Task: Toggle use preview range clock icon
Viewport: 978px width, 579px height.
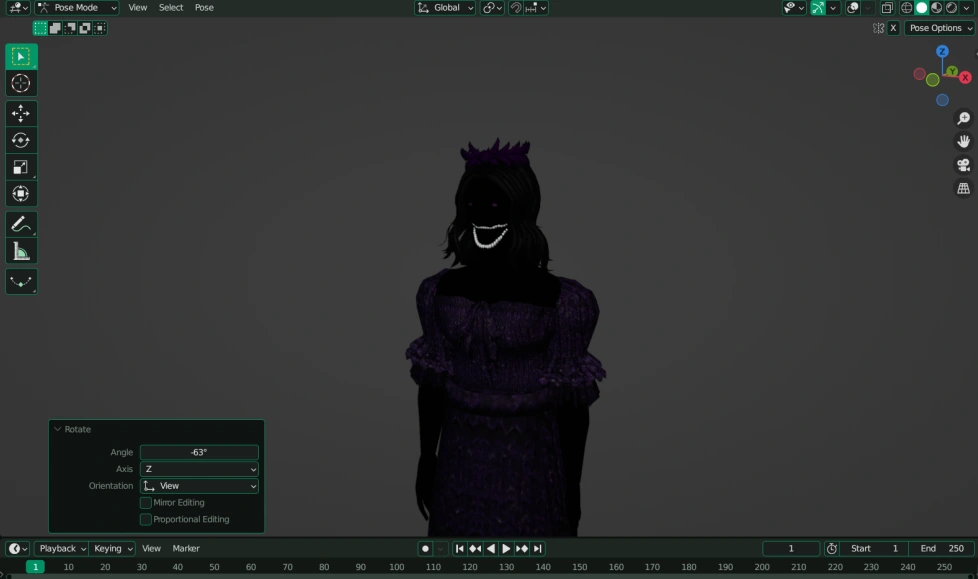Action: click(x=831, y=548)
